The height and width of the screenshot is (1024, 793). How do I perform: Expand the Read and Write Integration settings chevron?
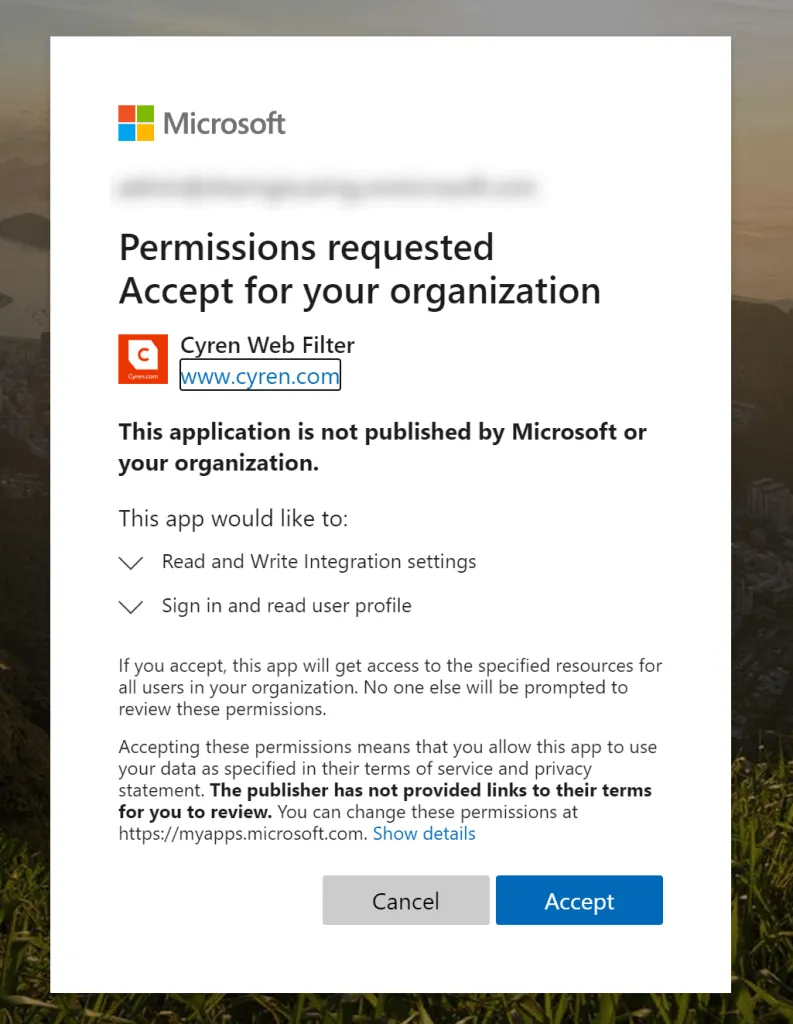pos(131,563)
